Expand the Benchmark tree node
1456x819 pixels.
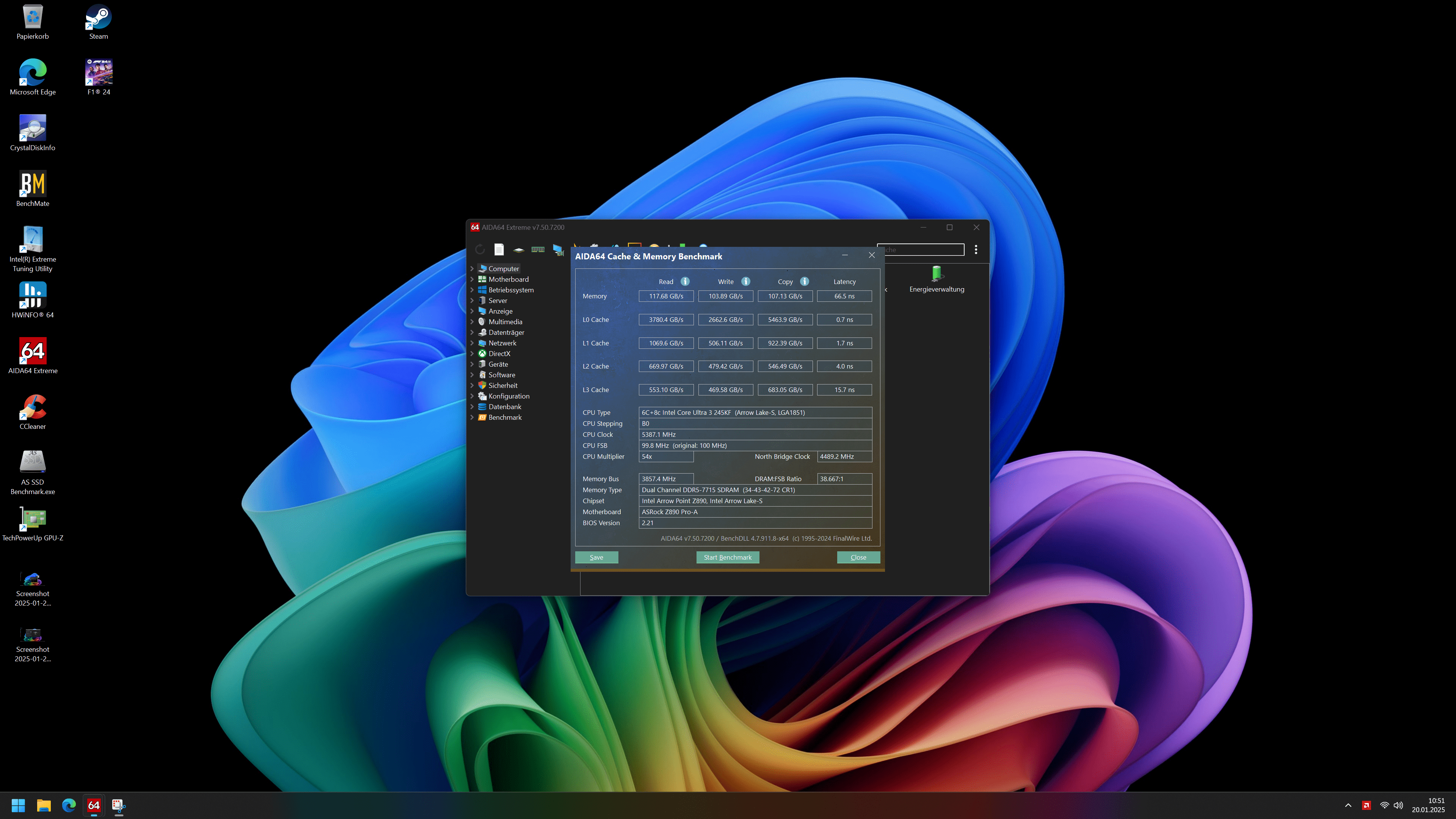pos(472,417)
